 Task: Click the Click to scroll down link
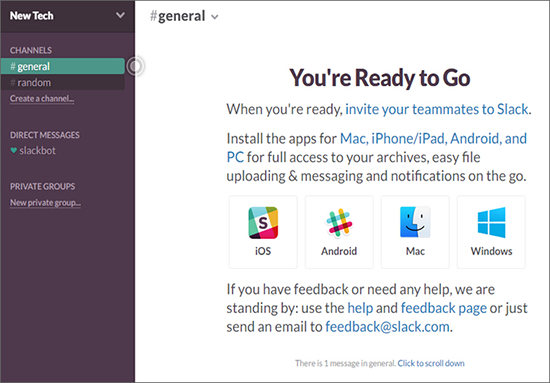click(431, 363)
